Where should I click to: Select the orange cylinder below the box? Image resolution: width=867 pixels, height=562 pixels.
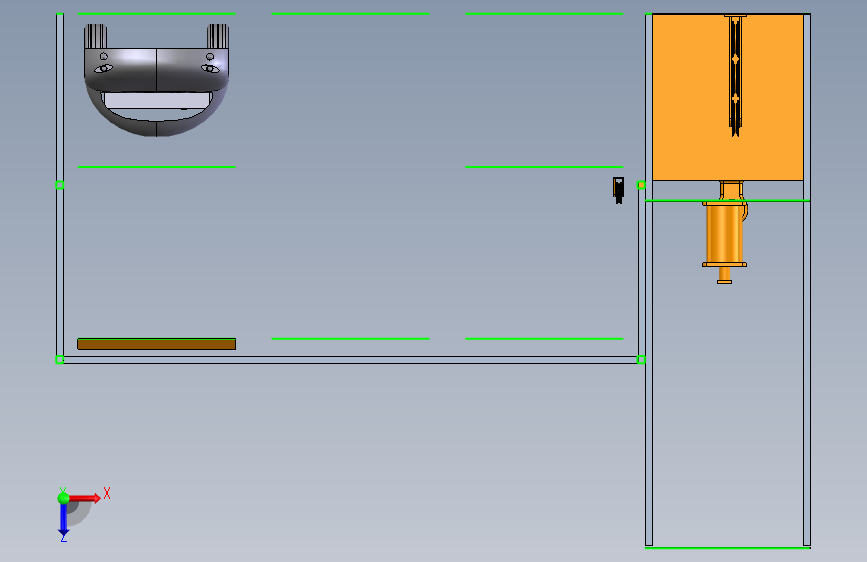tap(724, 235)
